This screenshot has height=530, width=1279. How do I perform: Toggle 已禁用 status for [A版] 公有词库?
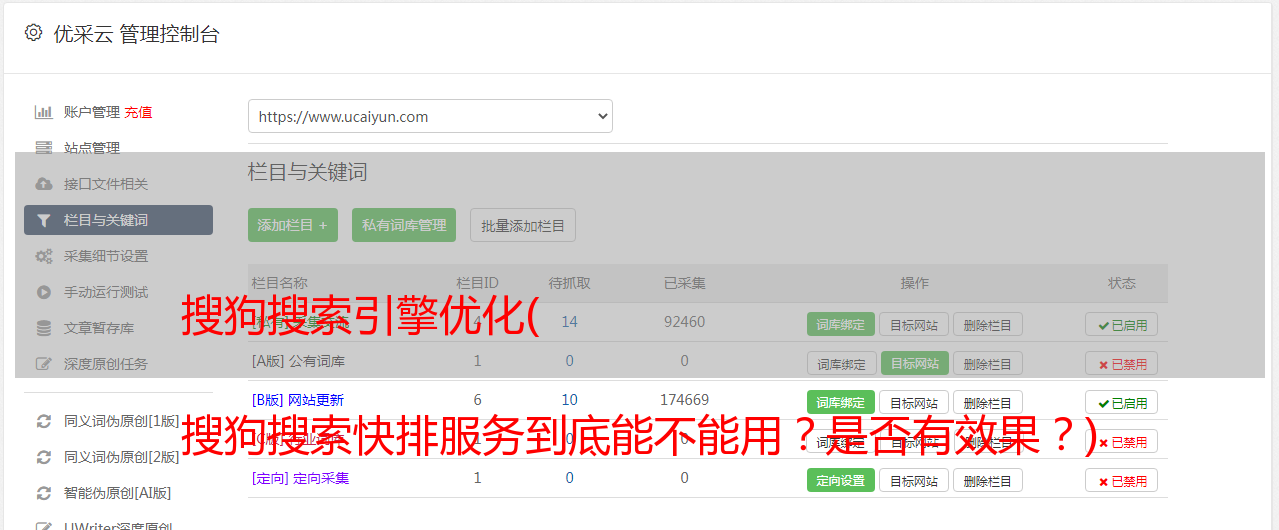pyautogui.click(x=1121, y=363)
